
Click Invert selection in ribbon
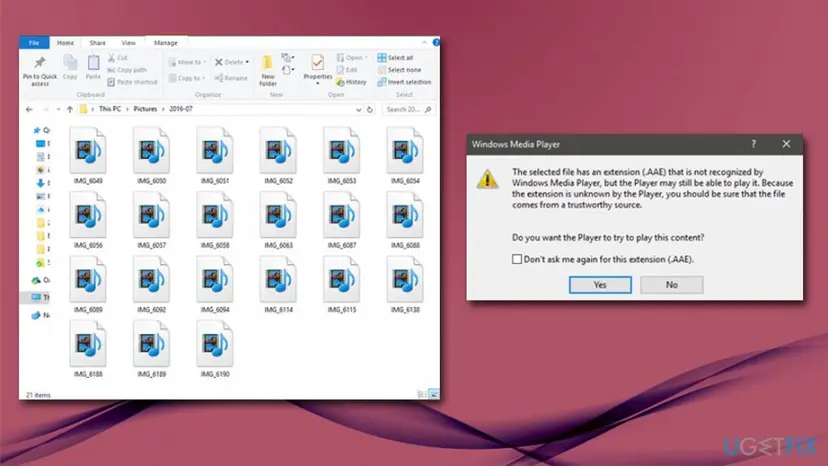tap(404, 82)
